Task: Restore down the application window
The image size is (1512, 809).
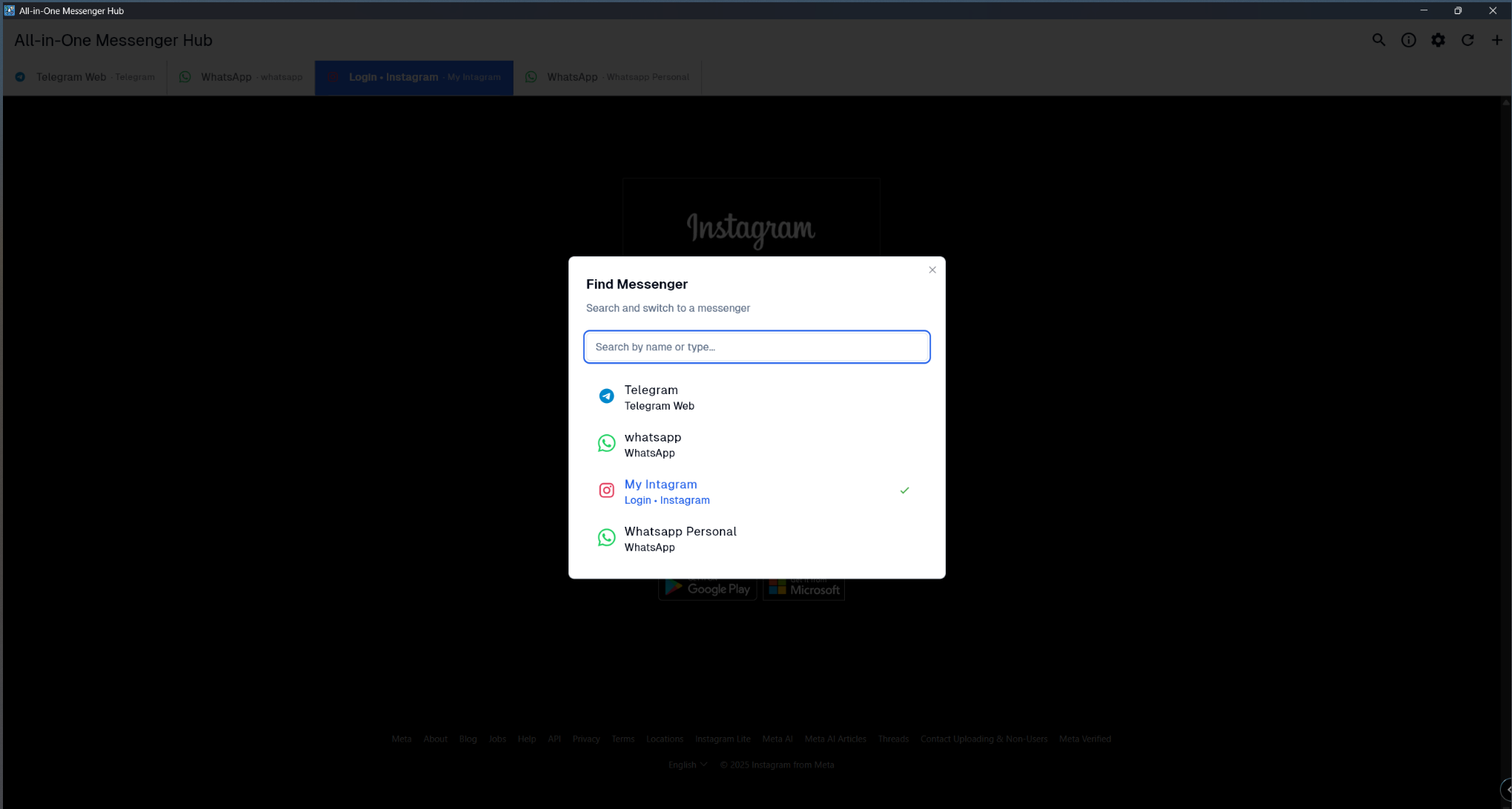Action: point(1458,10)
